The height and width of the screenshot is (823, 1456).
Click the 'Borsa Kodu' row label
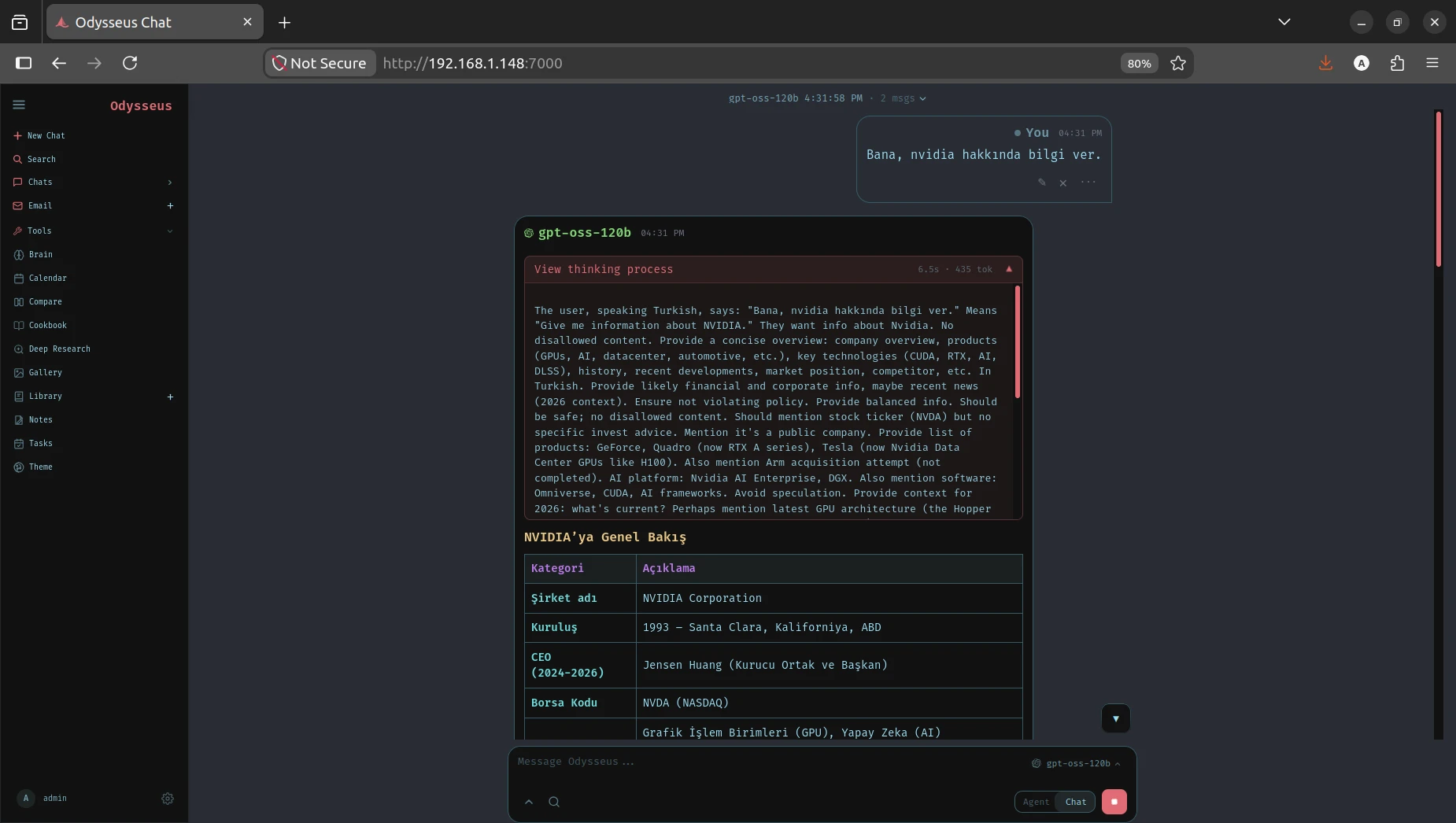point(580,703)
